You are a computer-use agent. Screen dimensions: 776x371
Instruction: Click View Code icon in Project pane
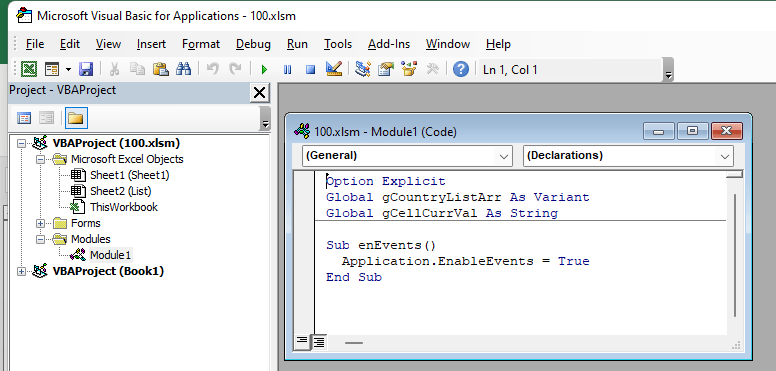click(x=24, y=118)
